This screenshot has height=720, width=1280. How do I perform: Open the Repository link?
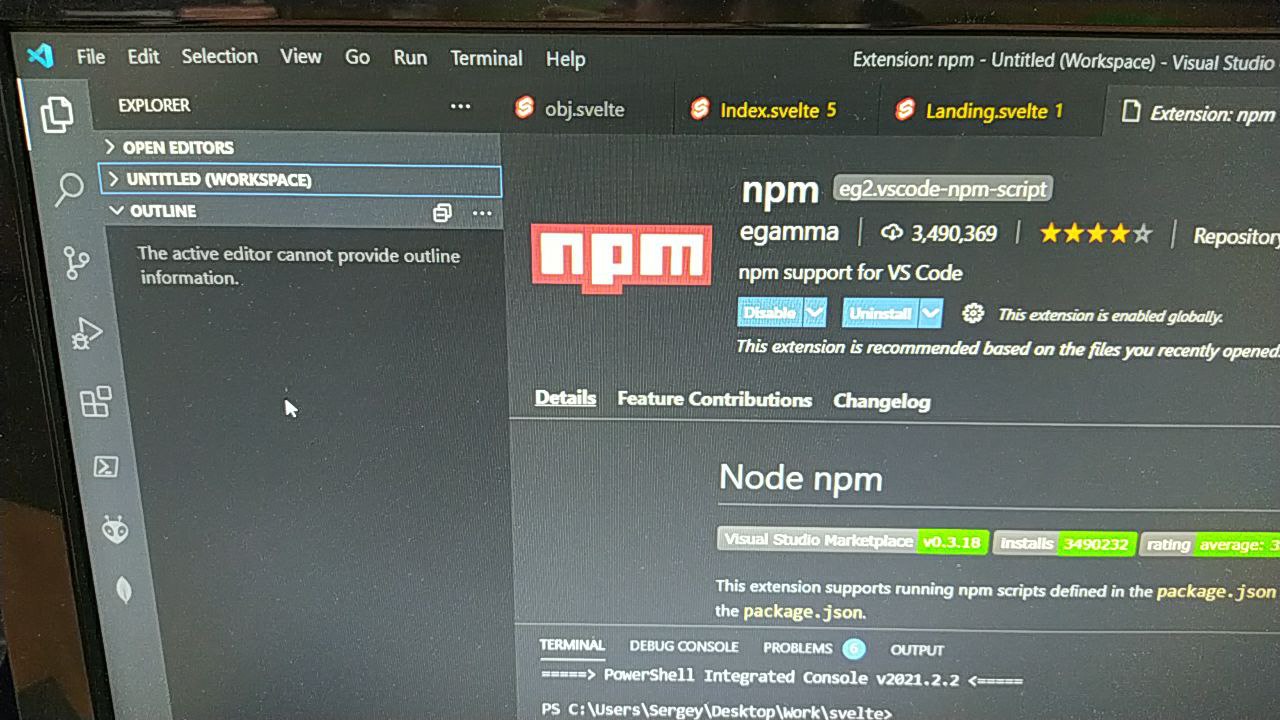(1236, 237)
